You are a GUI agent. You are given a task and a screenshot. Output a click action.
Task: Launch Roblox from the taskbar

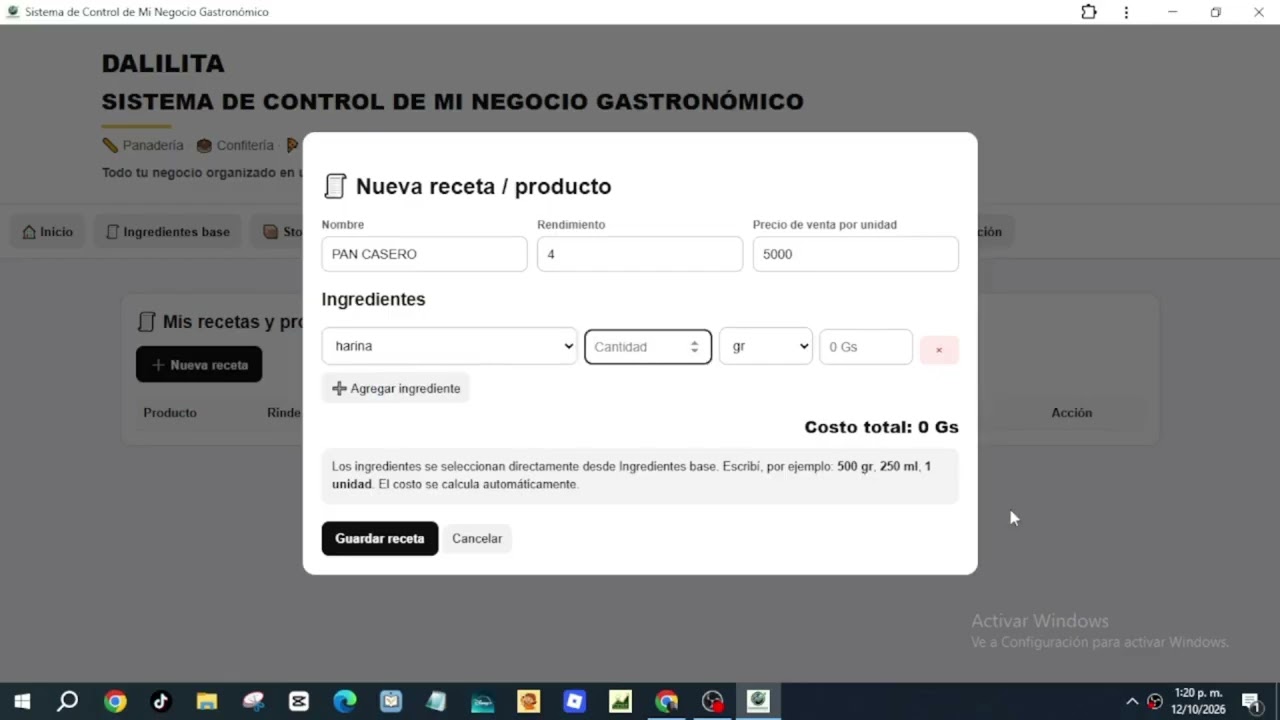pos(574,701)
